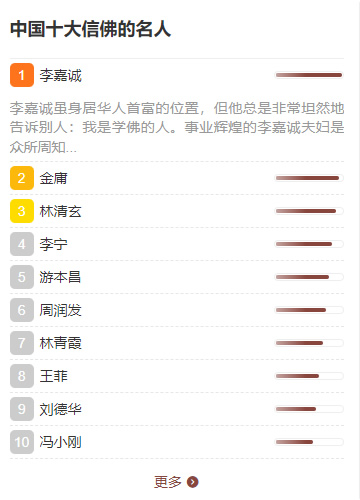Open the 刘德华 entry
Image resolution: width=360 pixels, height=500 pixels.
(60, 409)
